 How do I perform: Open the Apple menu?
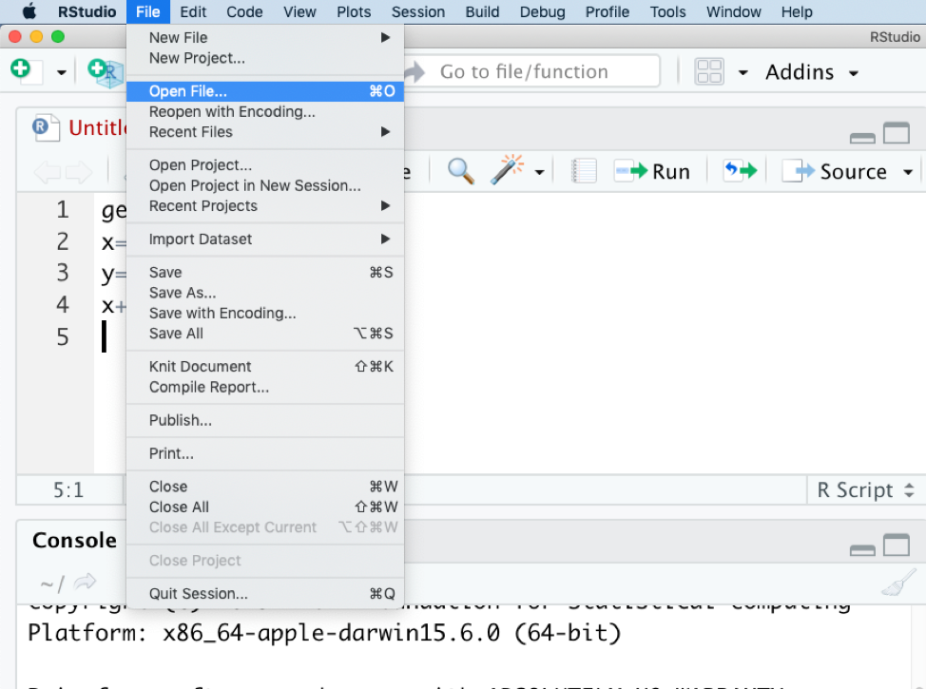29,12
